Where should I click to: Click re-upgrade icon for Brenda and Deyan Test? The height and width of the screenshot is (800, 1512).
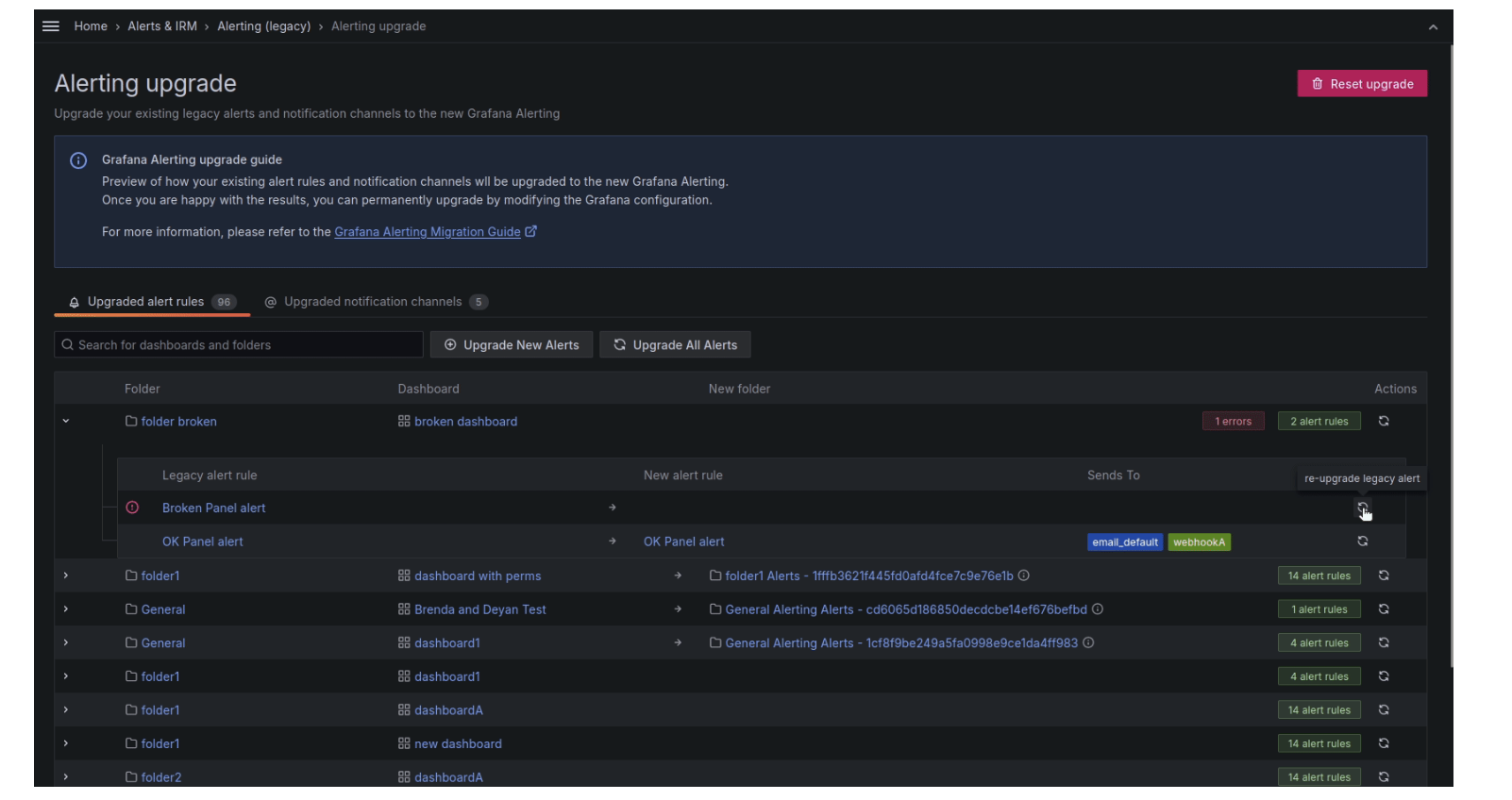click(x=1384, y=609)
